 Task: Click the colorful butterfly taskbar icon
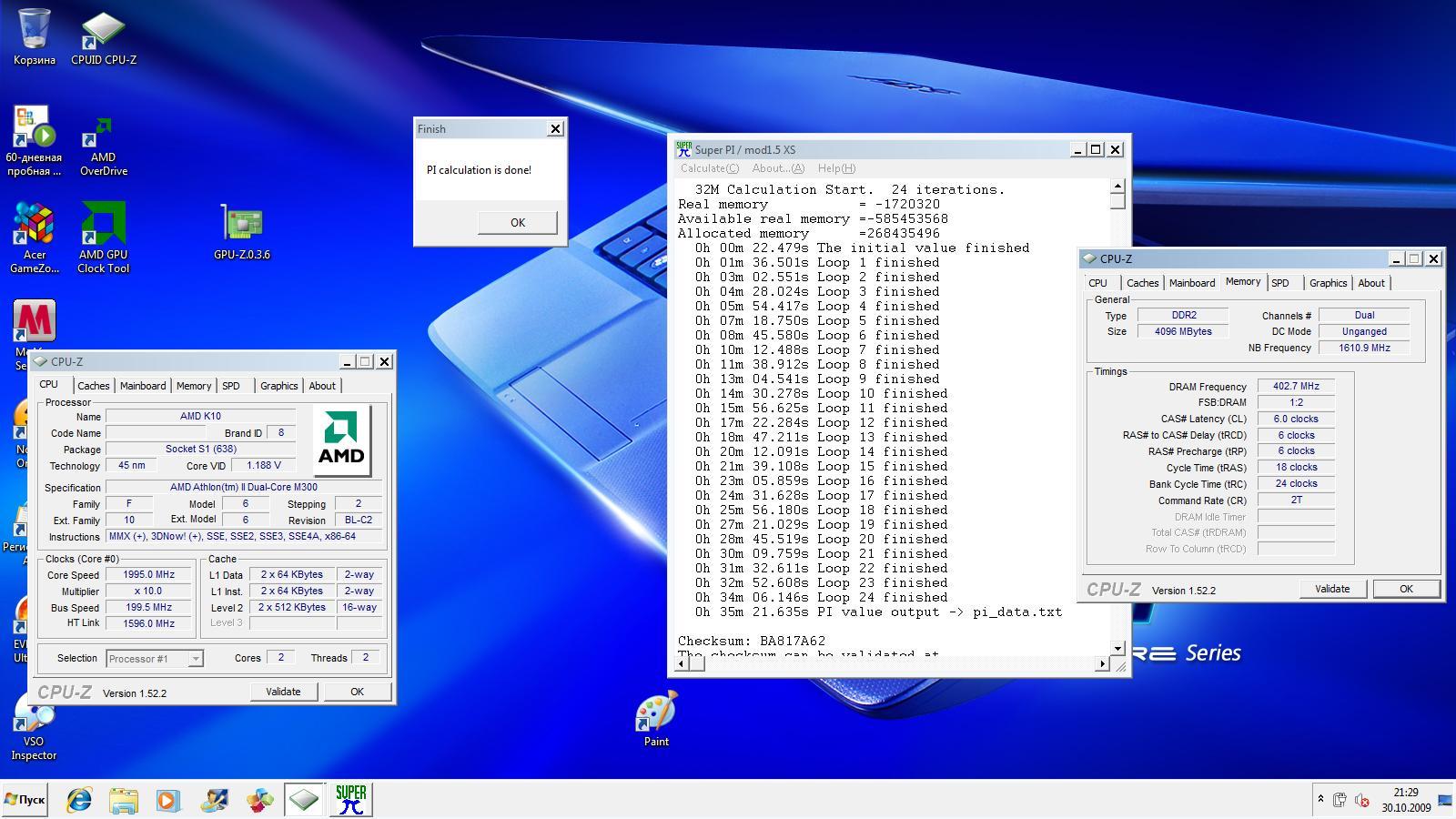(x=259, y=800)
